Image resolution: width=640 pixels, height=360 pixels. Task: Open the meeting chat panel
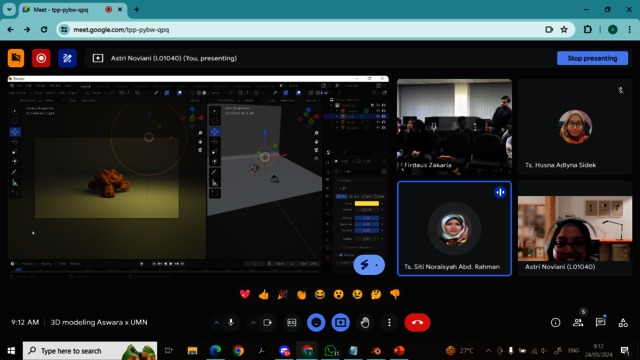(600, 322)
